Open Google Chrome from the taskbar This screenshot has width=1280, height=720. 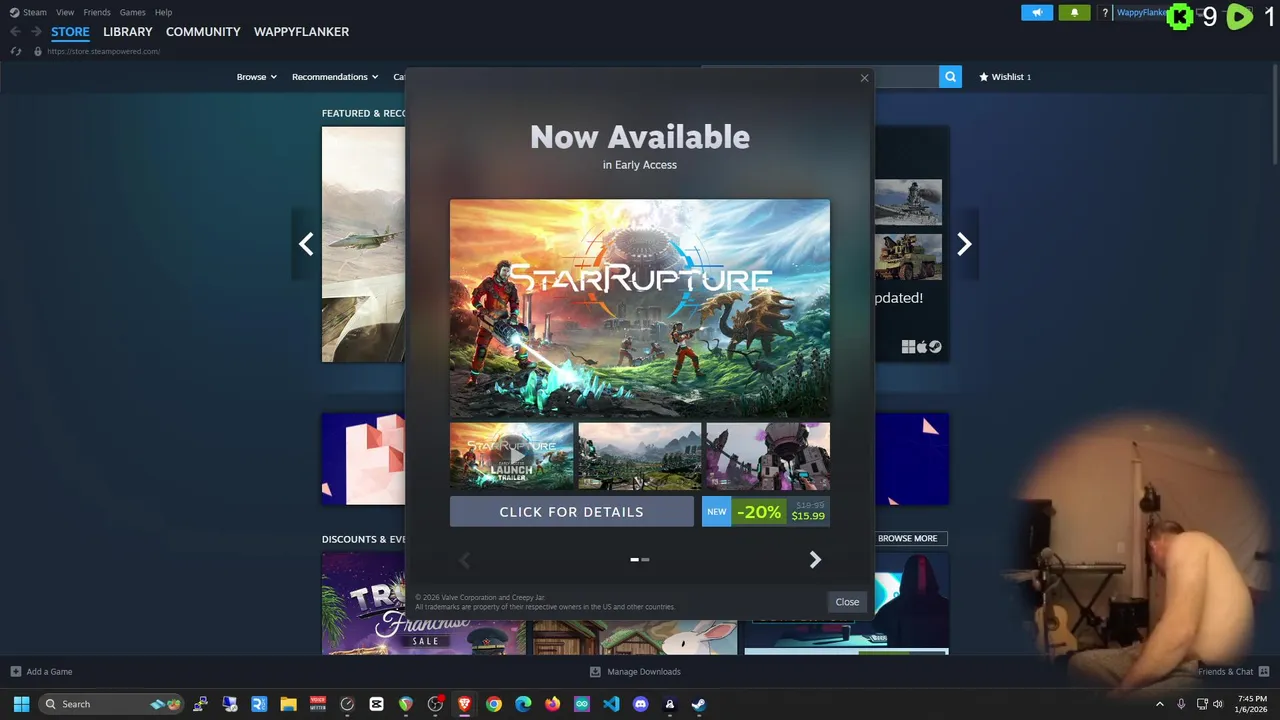click(x=494, y=704)
